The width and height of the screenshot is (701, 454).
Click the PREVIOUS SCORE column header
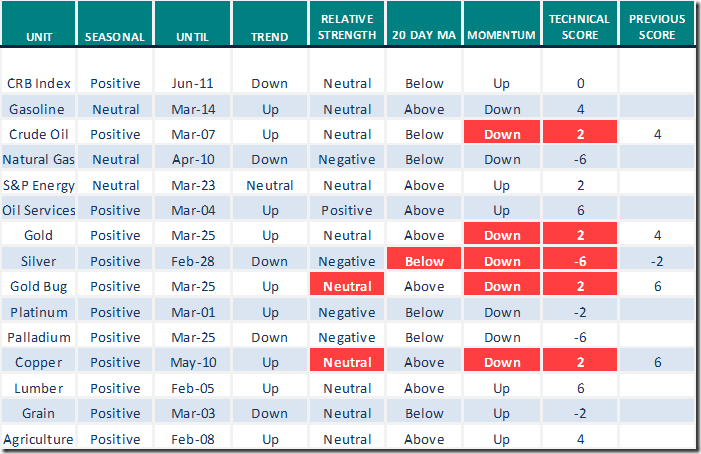click(x=657, y=28)
